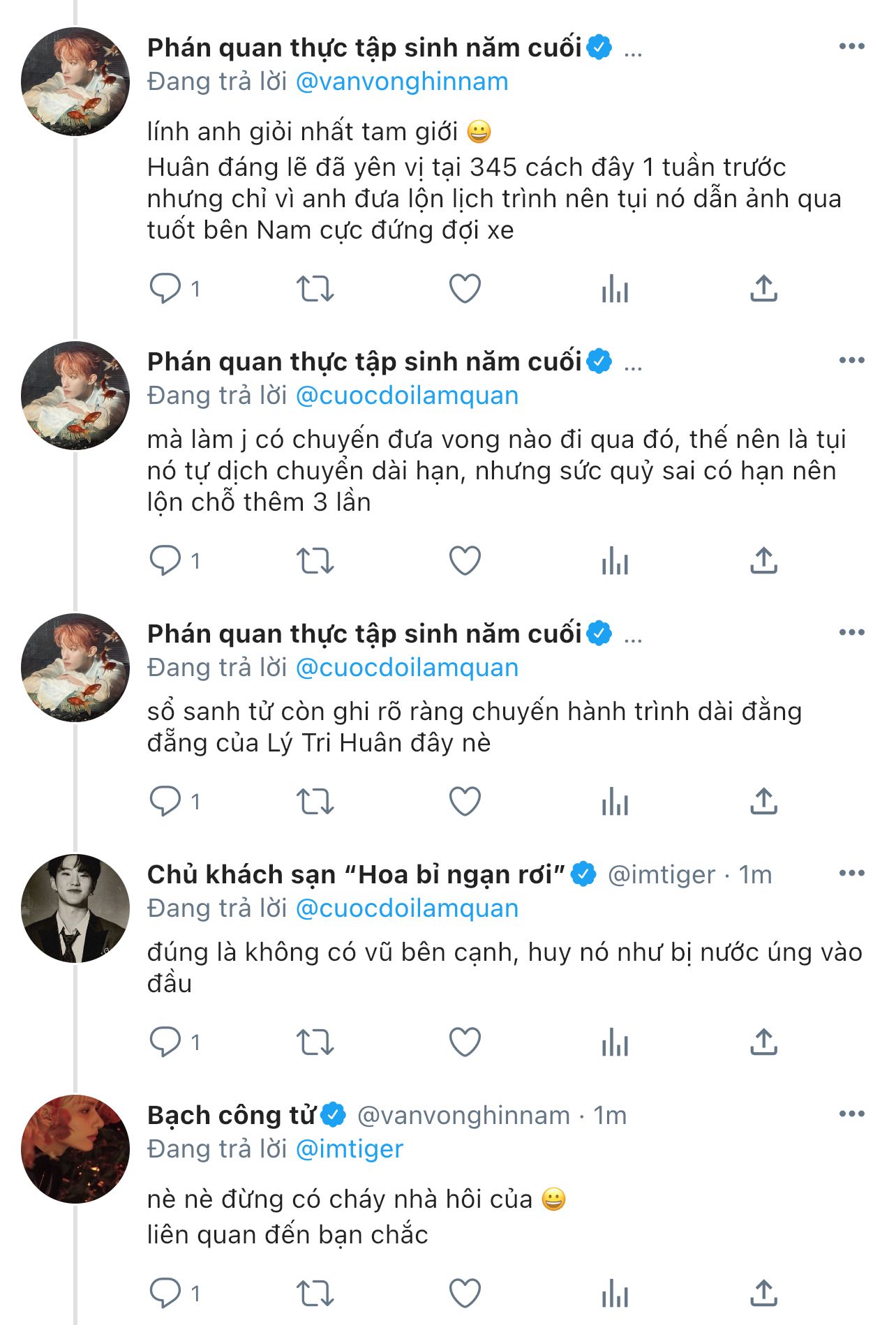This screenshot has width=896, height=1325.
Task: Open Chủ khách sạn 'Hoa bỉ ngạn rơi' profile name
Action: point(356,874)
